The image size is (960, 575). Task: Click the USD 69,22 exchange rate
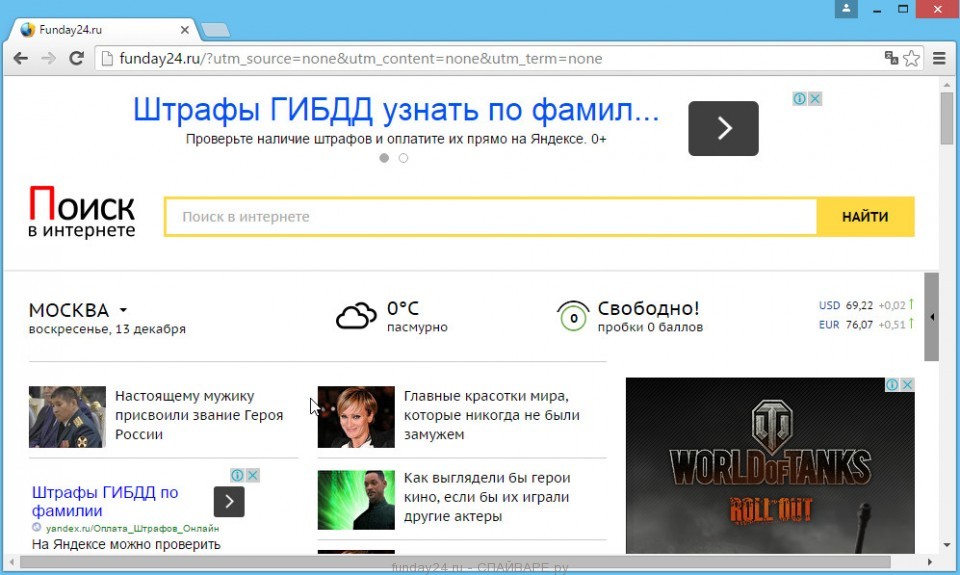[x=866, y=305]
